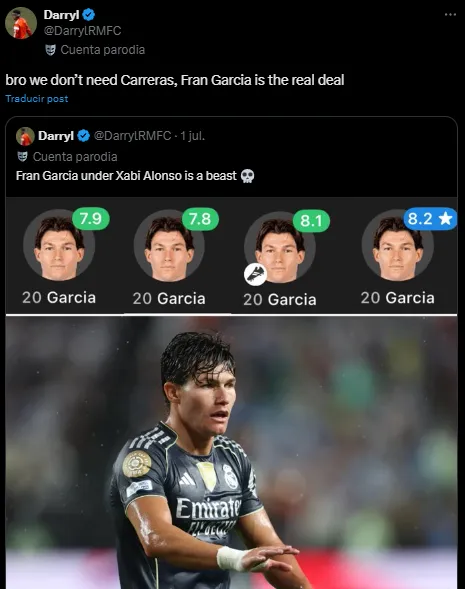465x589 pixels.
Task: Open the @DarrylRMFC handle at top
Action: (83, 31)
